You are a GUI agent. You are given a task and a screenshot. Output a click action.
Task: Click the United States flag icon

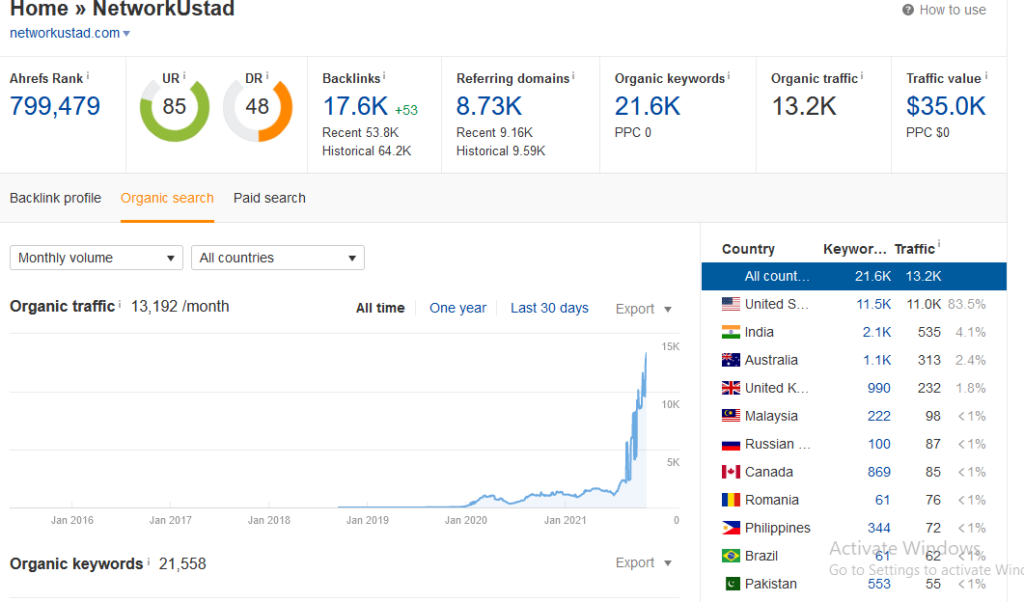(x=731, y=304)
